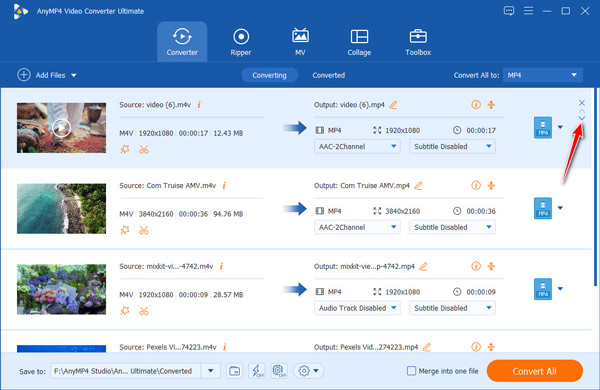Toggle the GPU chip OFF icon

(279, 371)
